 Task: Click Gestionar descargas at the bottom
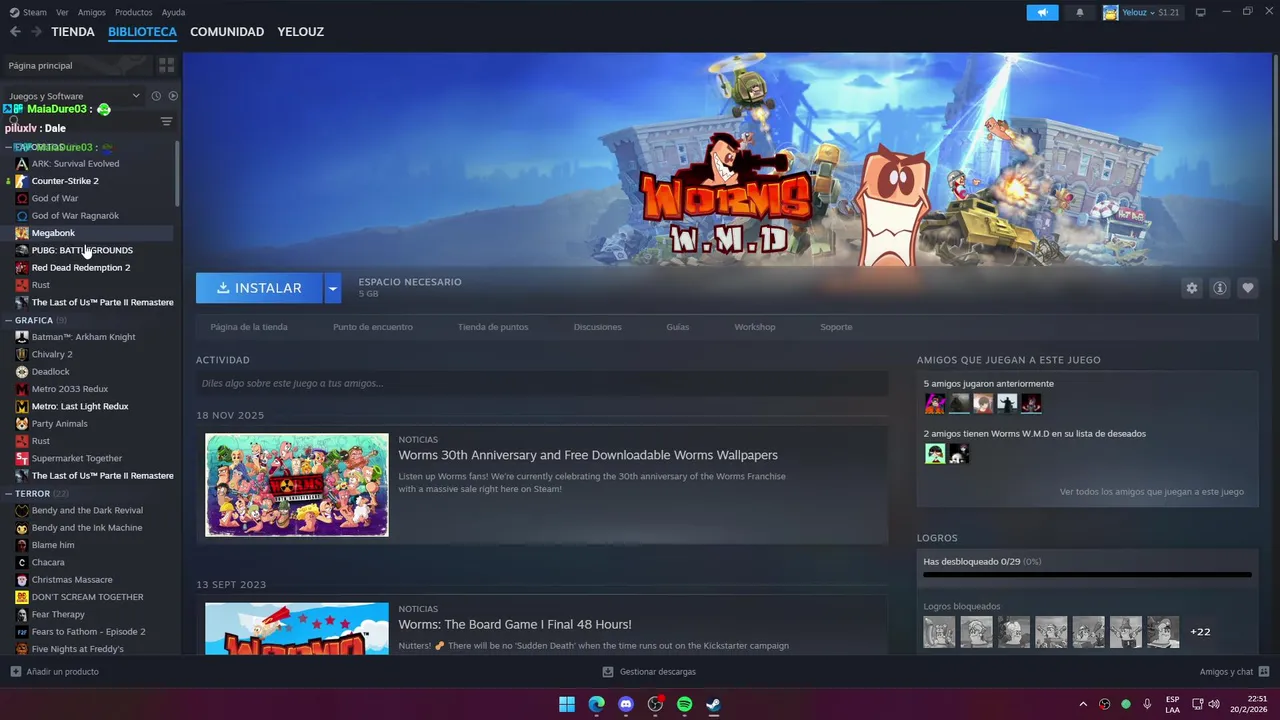[x=649, y=672]
